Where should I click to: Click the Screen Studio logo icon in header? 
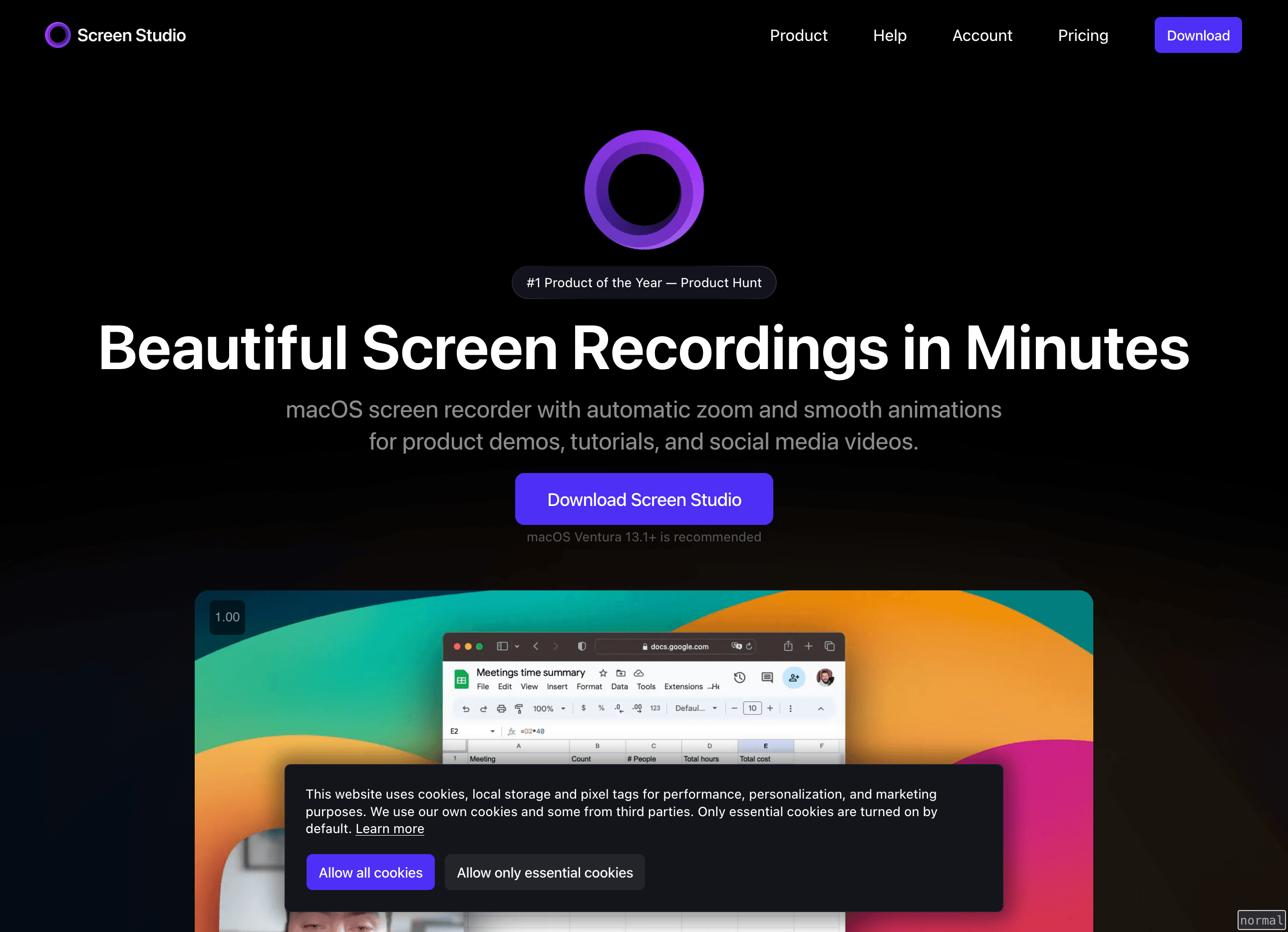(x=57, y=35)
